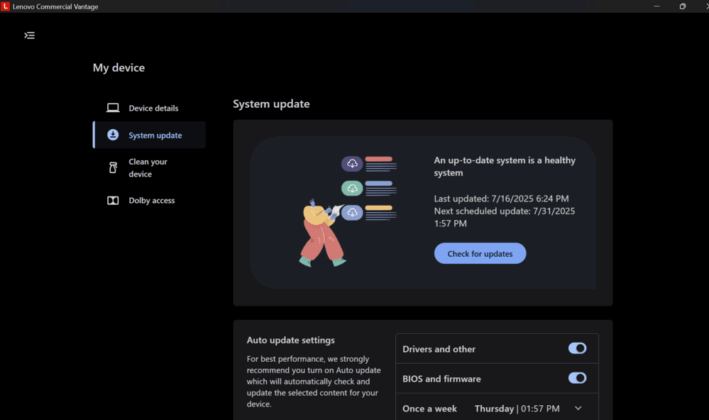
Task: Click the Check for updates button
Action: pos(480,254)
